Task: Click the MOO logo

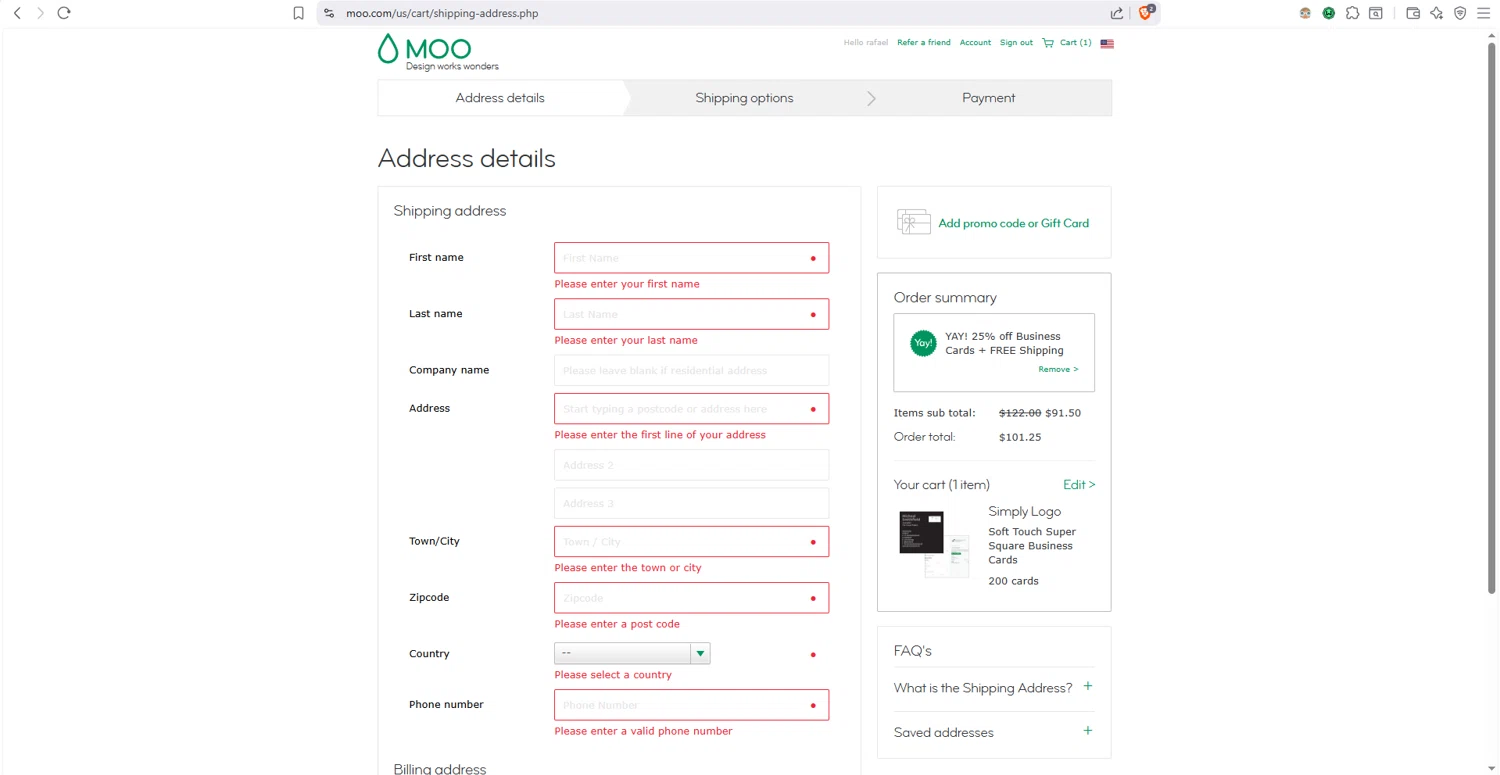Action: [425, 51]
